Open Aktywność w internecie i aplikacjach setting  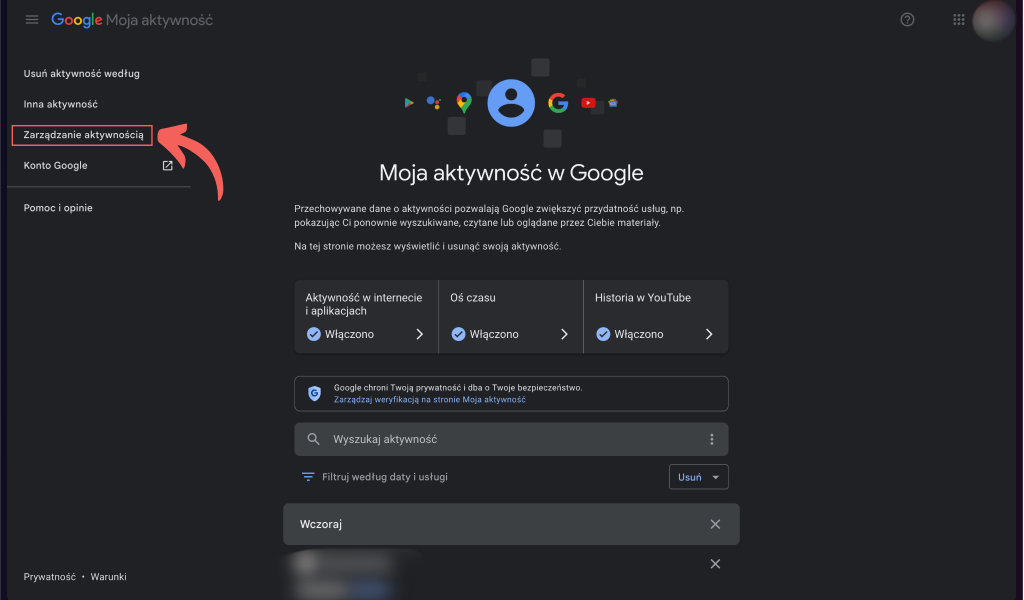tap(366, 316)
